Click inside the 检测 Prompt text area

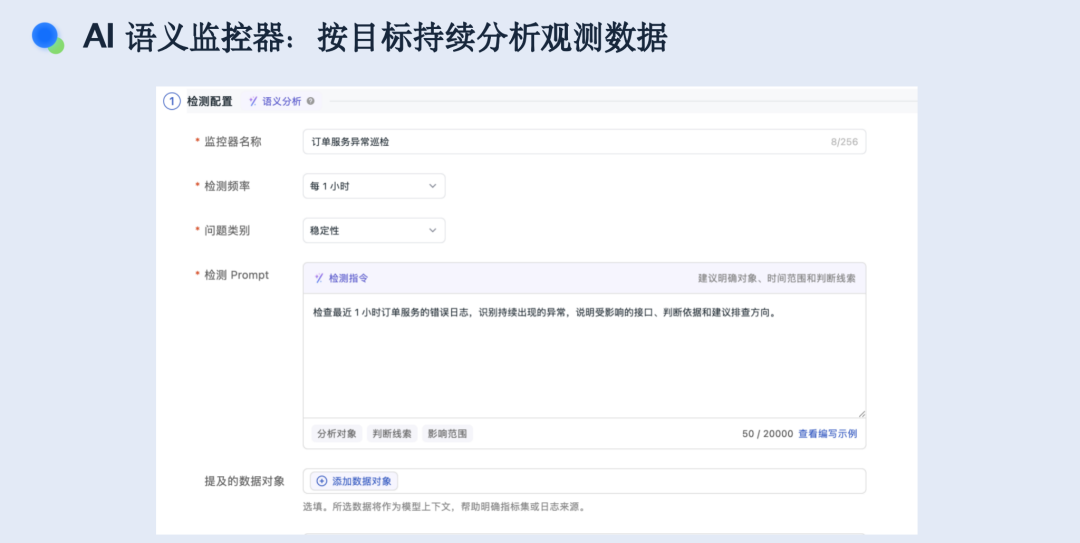[x=584, y=356]
